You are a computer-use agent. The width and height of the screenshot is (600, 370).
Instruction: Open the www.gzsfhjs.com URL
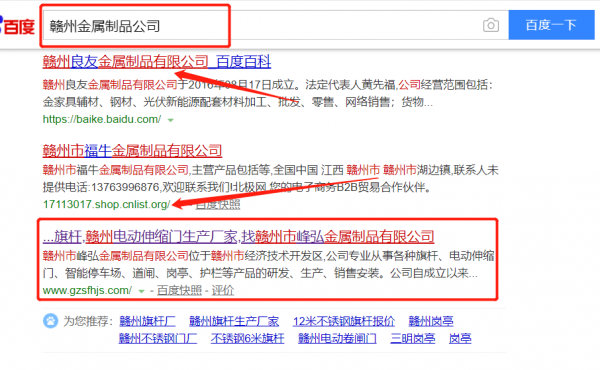click(x=87, y=290)
